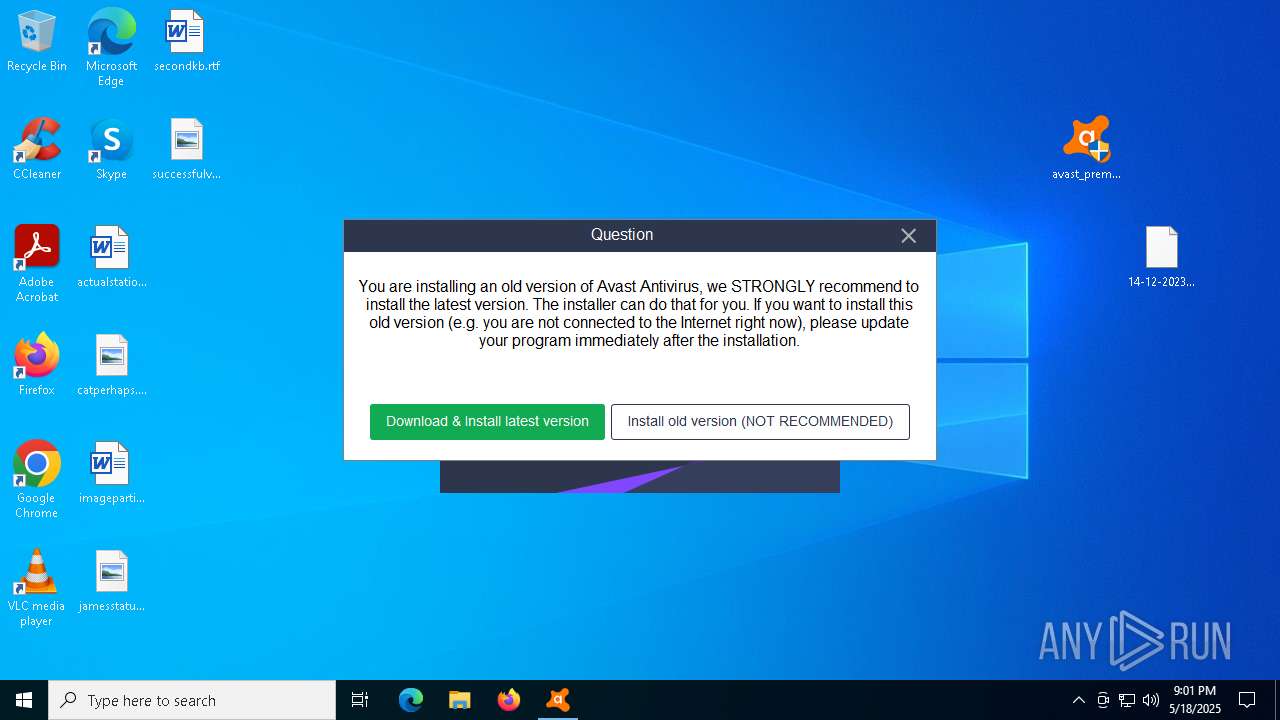Click the taskbar search box
The image size is (1280, 720).
click(x=192, y=700)
